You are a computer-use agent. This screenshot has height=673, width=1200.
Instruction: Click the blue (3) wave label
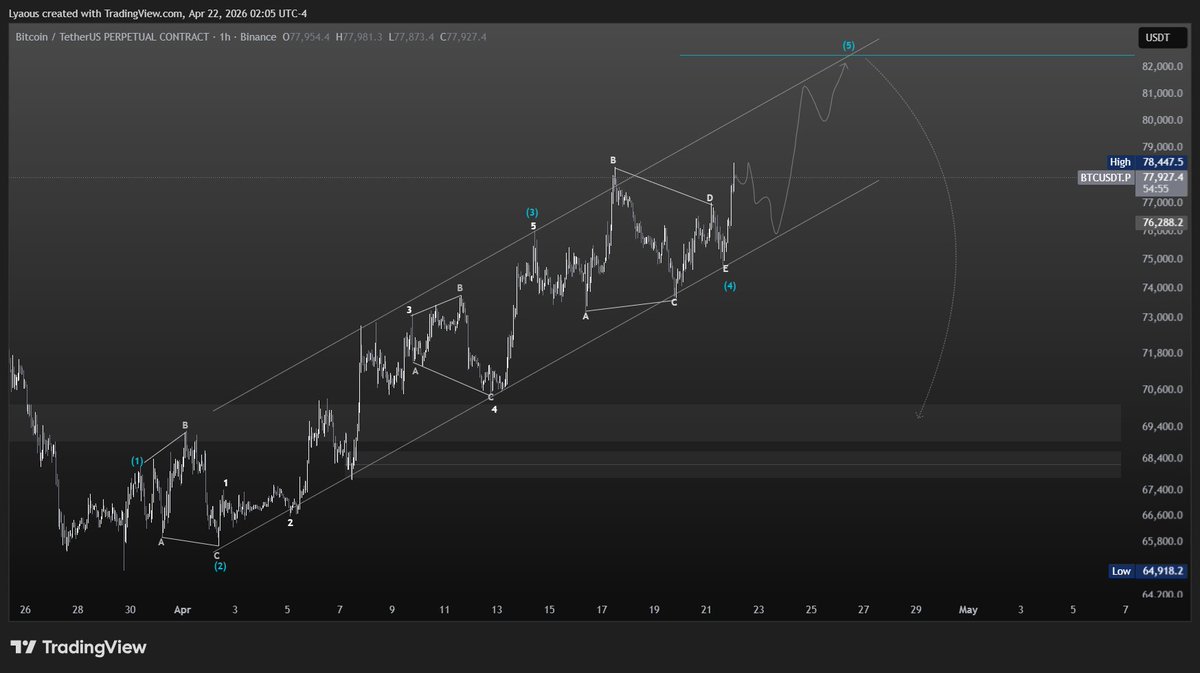coord(532,212)
